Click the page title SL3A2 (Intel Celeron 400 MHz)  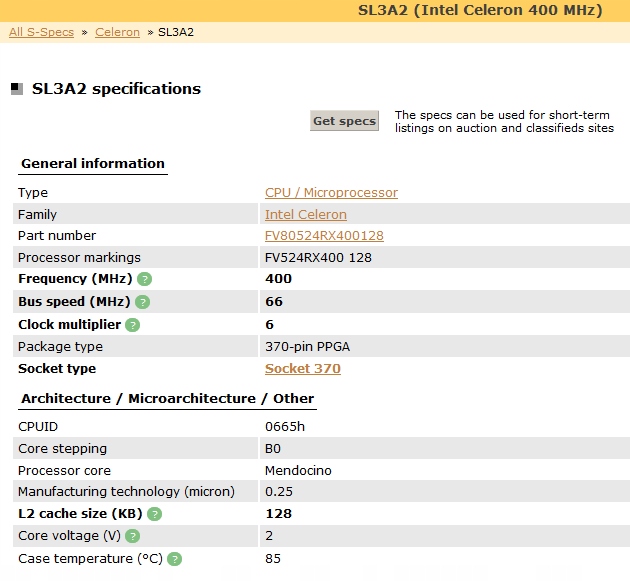480,10
